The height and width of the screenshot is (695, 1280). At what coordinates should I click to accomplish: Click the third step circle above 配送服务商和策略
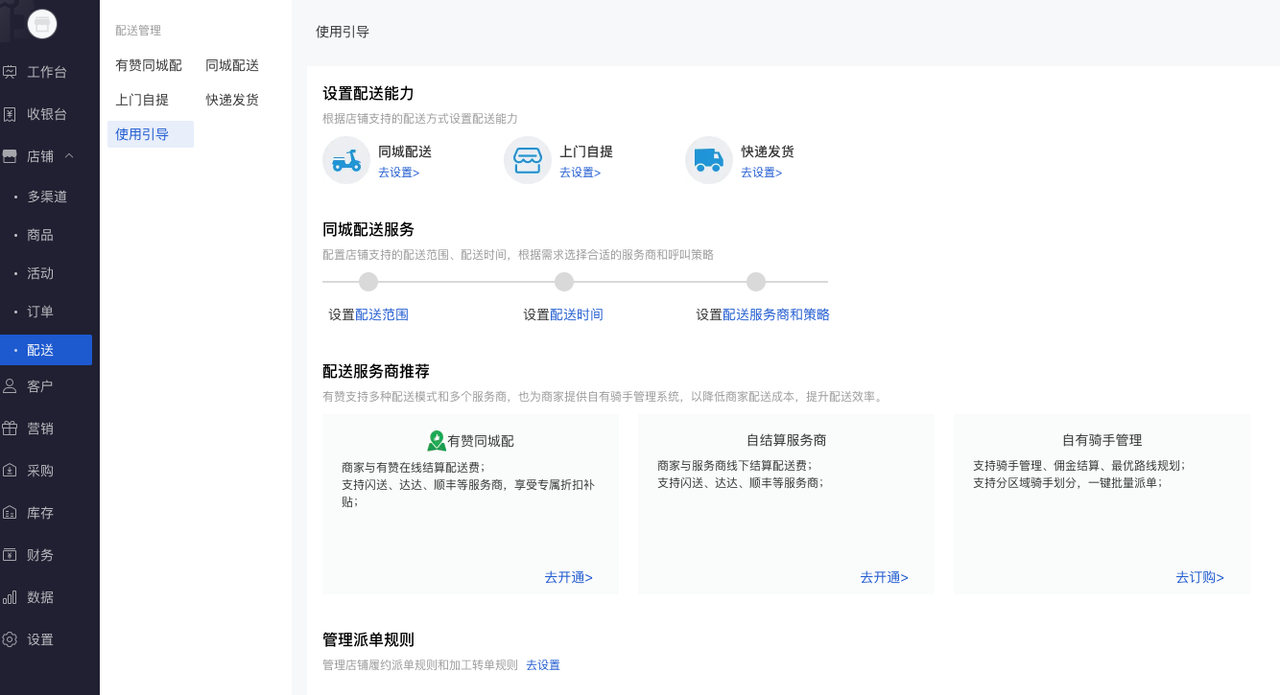coord(756,282)
